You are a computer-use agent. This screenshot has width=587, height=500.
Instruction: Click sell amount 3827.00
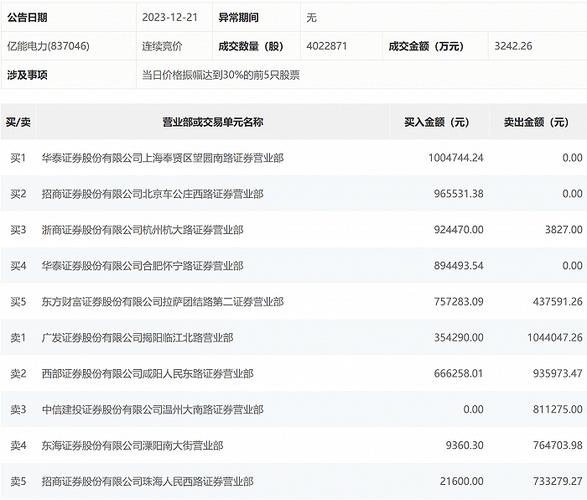point(563,230)
